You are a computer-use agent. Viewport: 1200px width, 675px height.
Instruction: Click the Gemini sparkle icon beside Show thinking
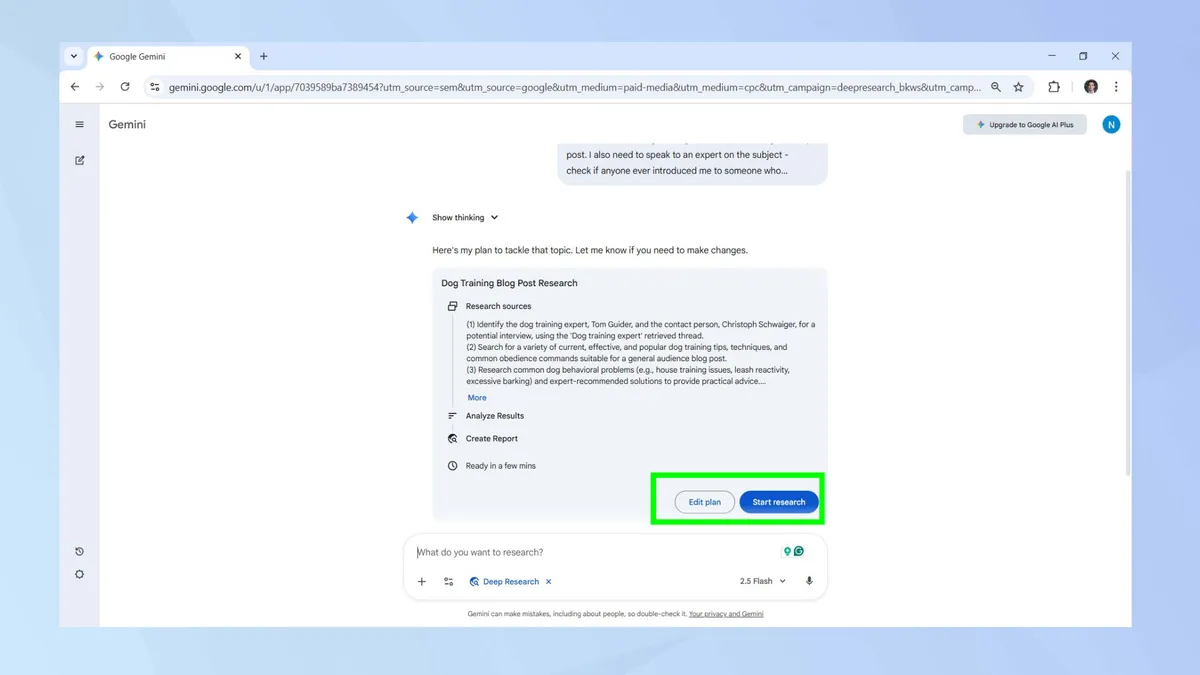412,217
